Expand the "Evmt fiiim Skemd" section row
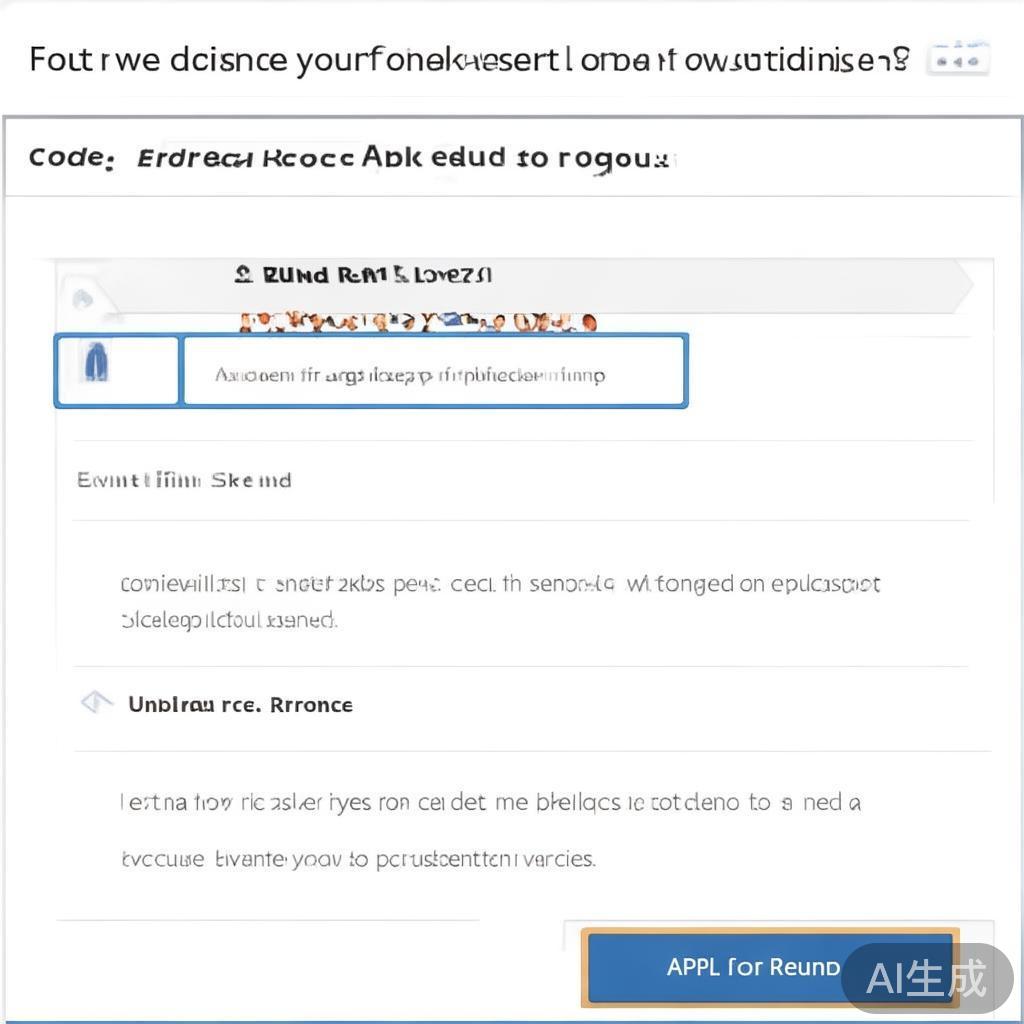 [x=184, y=480]
